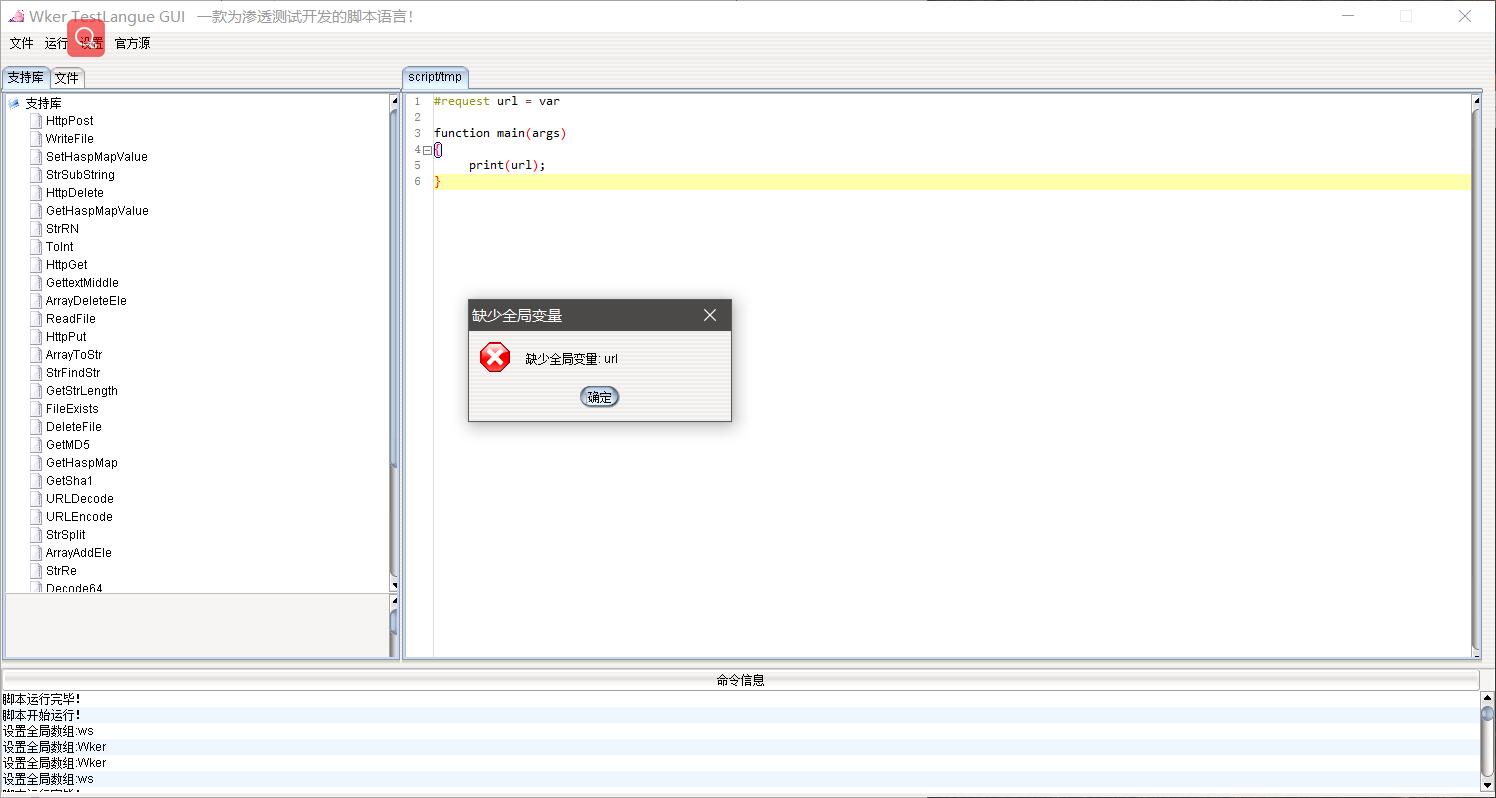This screenshot has height=798, width=1496.
Task: Select StrRe label in library tree
Action: pyautogui.click(x=61, y=571)
